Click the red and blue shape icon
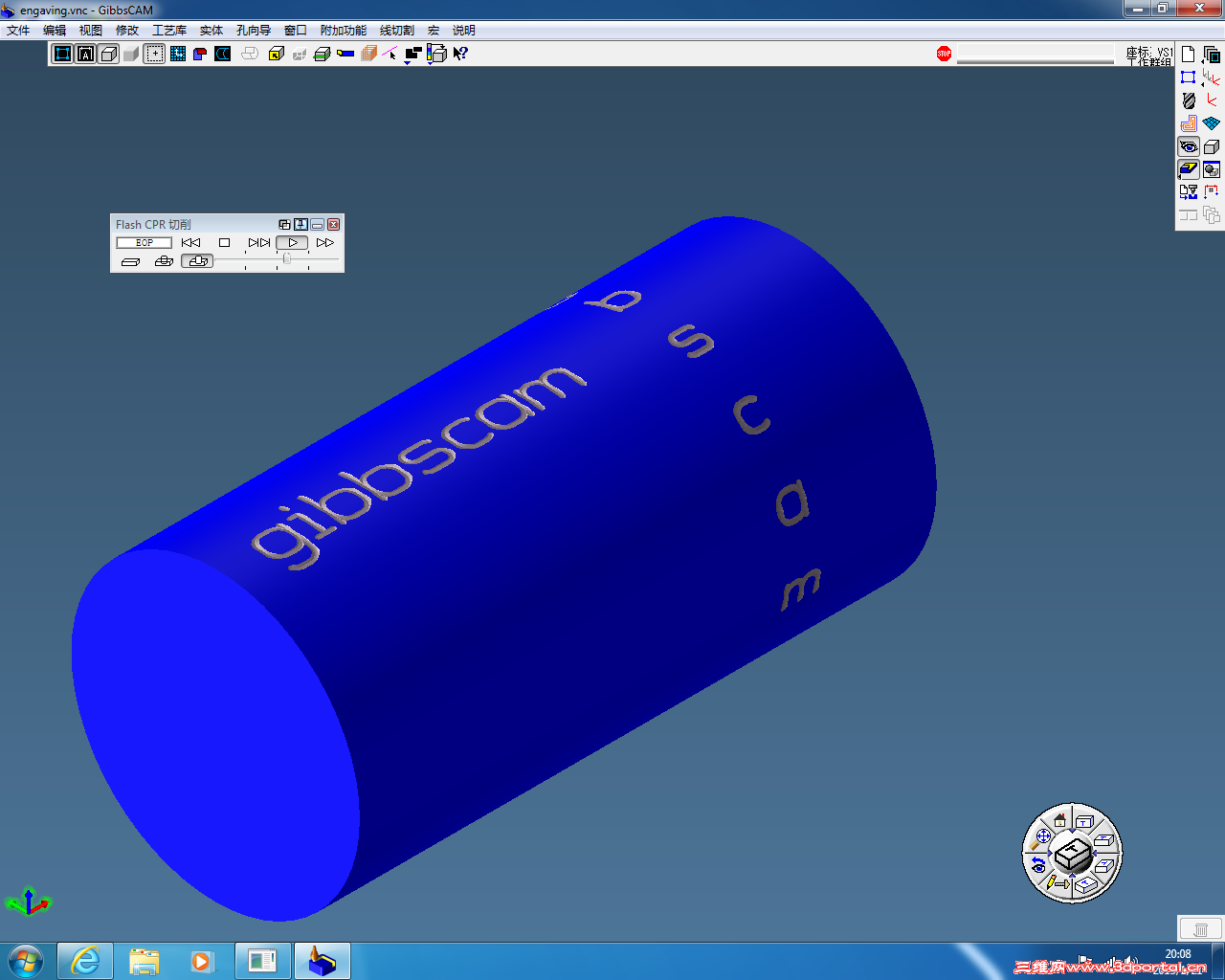The image size is (1225, 980). click(x=200, y=54)
